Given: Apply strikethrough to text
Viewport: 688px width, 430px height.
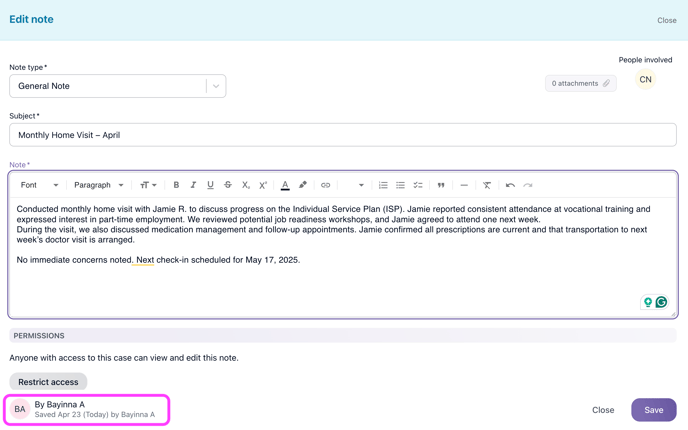Looking at the screenshot, I should point(228,185).
